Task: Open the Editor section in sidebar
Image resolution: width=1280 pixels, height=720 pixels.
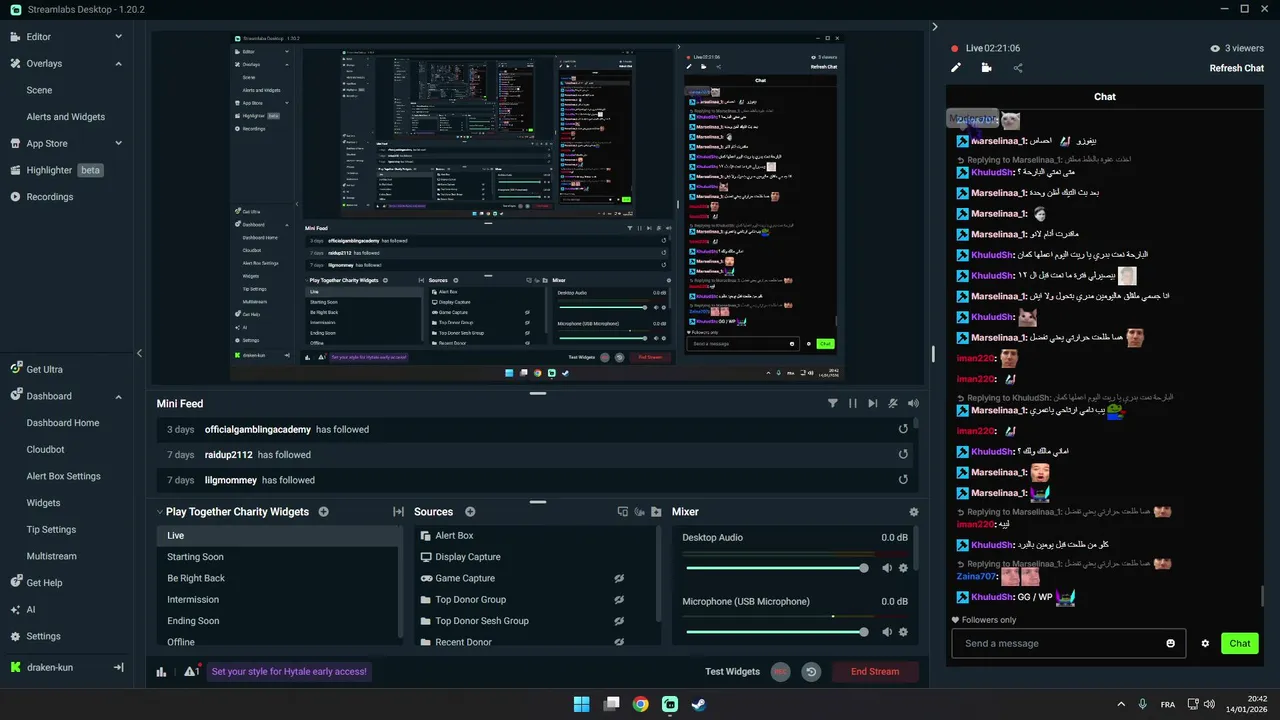Action: point(38,37)
